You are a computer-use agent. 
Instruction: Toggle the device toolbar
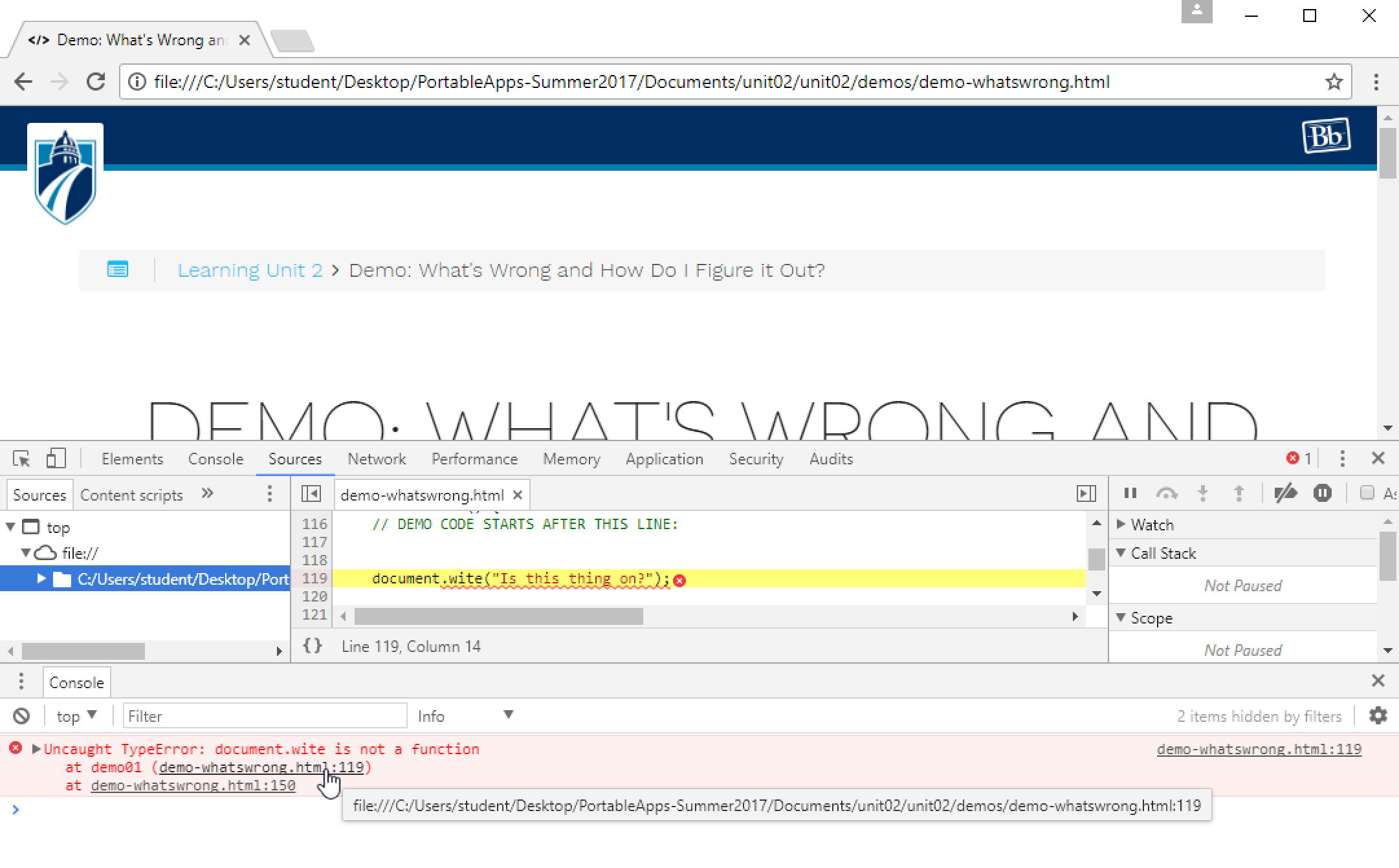[56, 458]
